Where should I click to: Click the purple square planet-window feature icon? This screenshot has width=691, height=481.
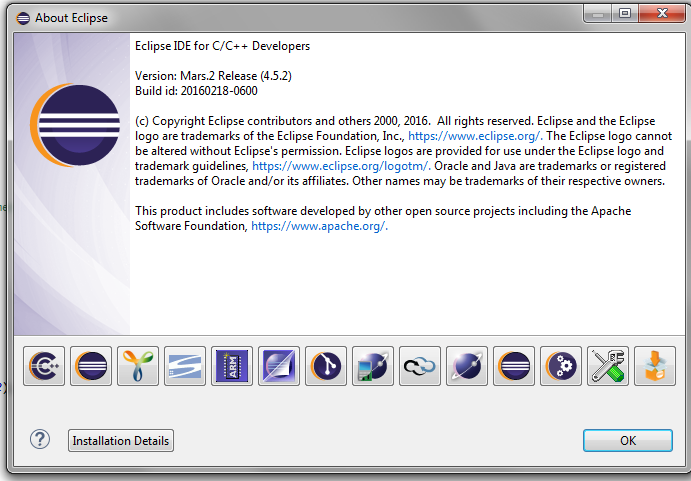point(279,366)
